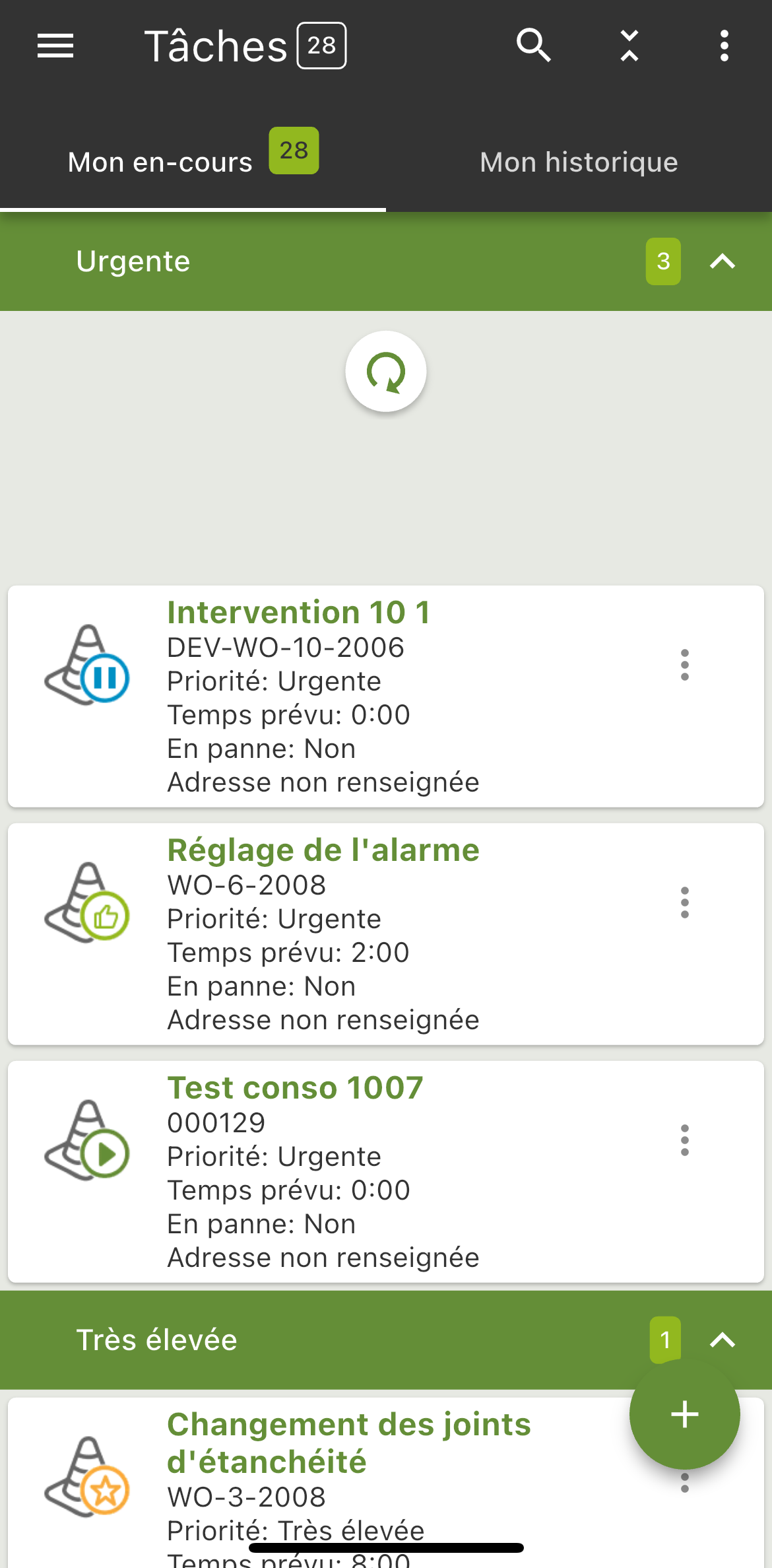Open options menu for Test conso 1007
Viewport: 772px width, 1568px height.
click(x=685, y=1140)
